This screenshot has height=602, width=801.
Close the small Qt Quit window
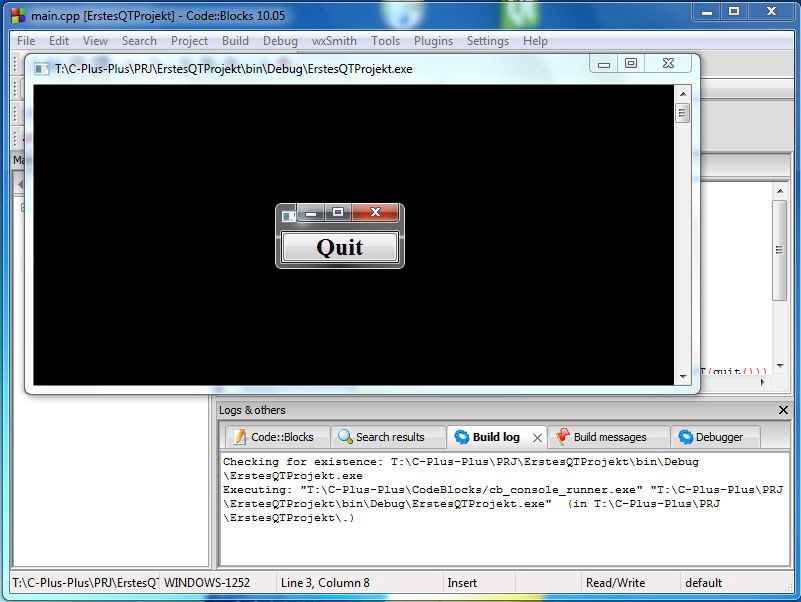(x=375, y=212)
